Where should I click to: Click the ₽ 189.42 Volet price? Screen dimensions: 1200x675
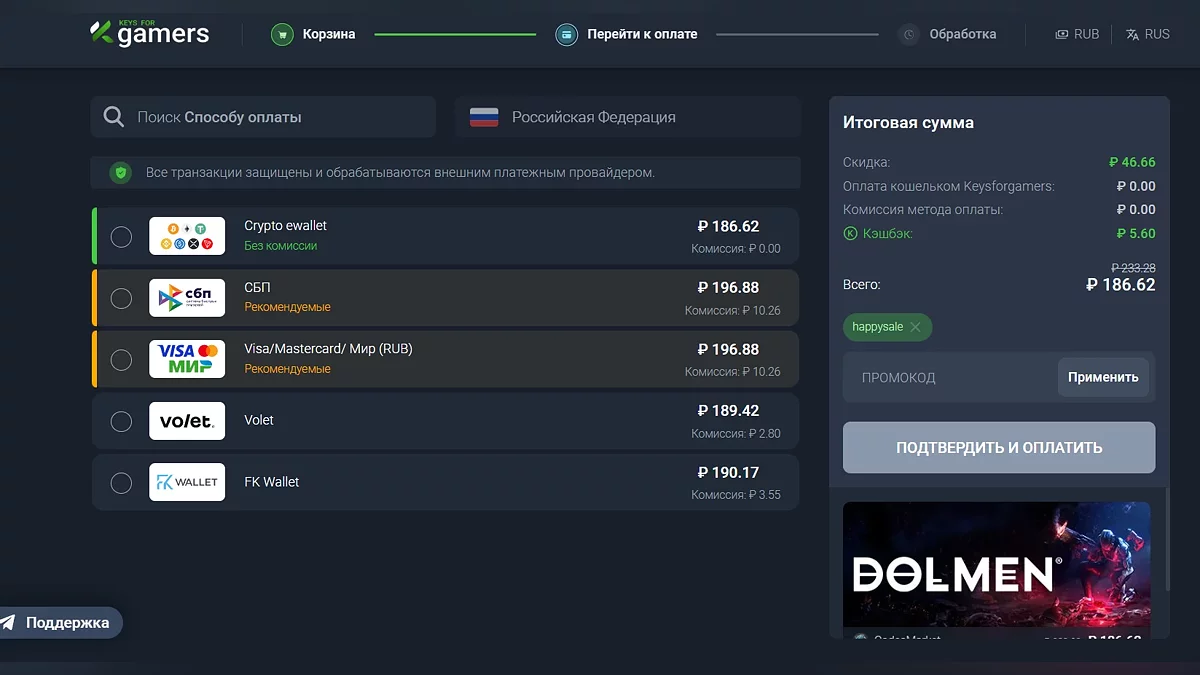coord(728,411)
